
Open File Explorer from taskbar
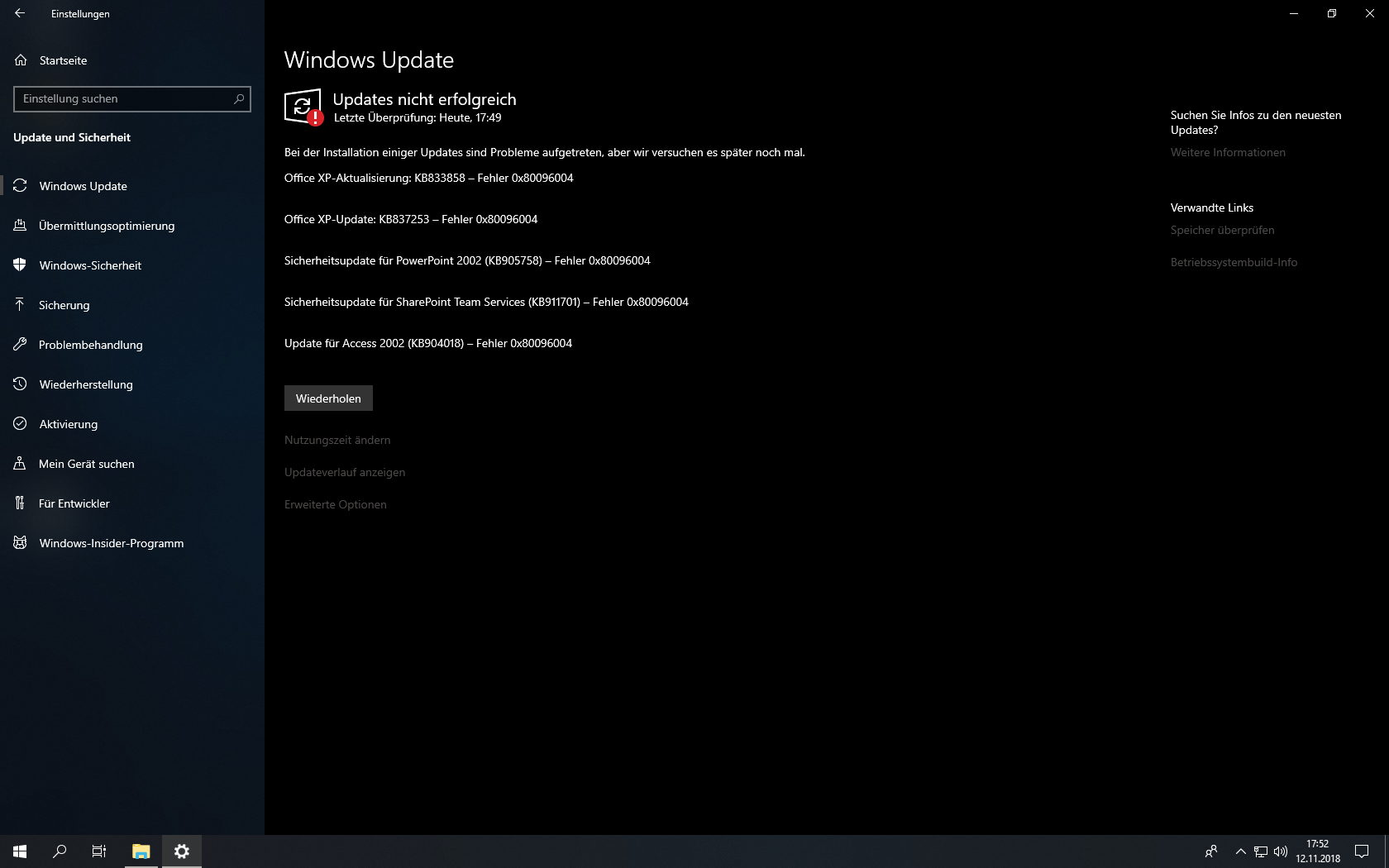[141, 851]
